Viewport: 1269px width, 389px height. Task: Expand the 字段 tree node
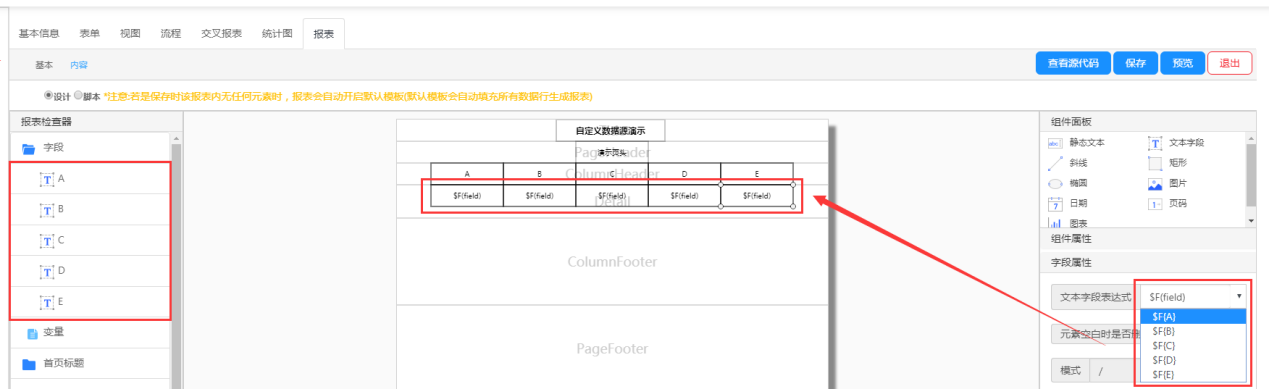click(91, 148)
